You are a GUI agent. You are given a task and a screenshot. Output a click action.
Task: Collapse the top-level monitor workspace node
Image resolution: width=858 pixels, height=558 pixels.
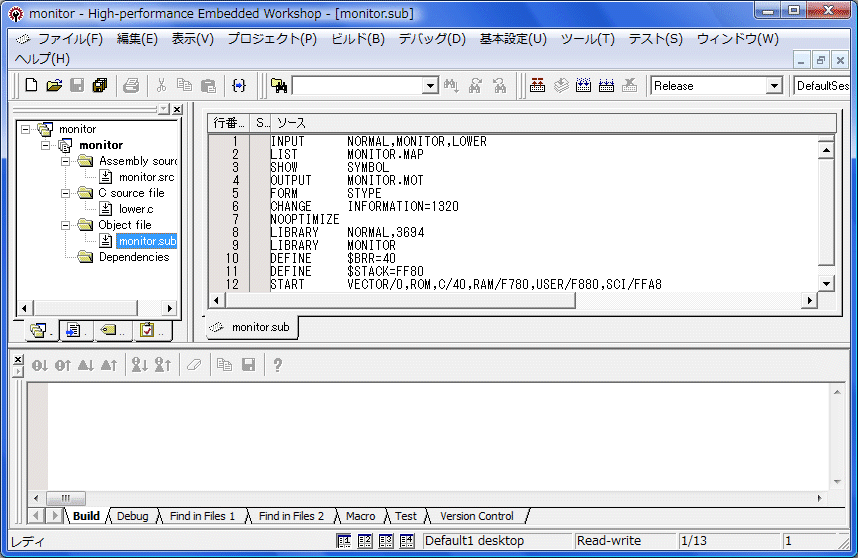(x=26, y=129)
